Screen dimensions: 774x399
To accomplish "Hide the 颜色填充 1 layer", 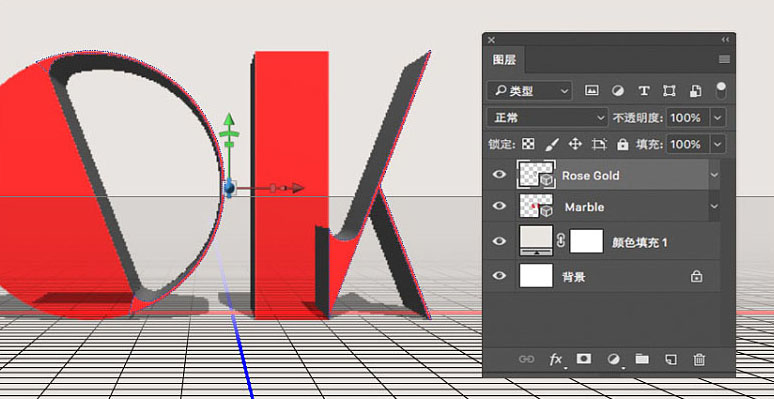I will (x=500, y=241).
